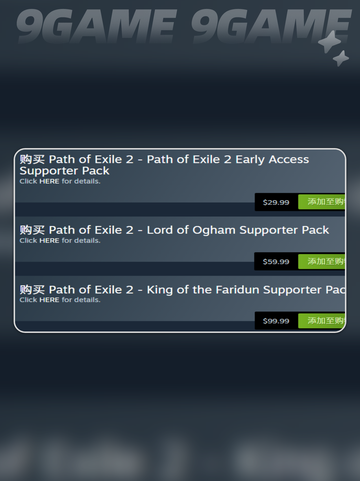The image size is (360, 481).
Task: Click the Early Access Supporter Pack title
Action: click(x=164, y=165)
